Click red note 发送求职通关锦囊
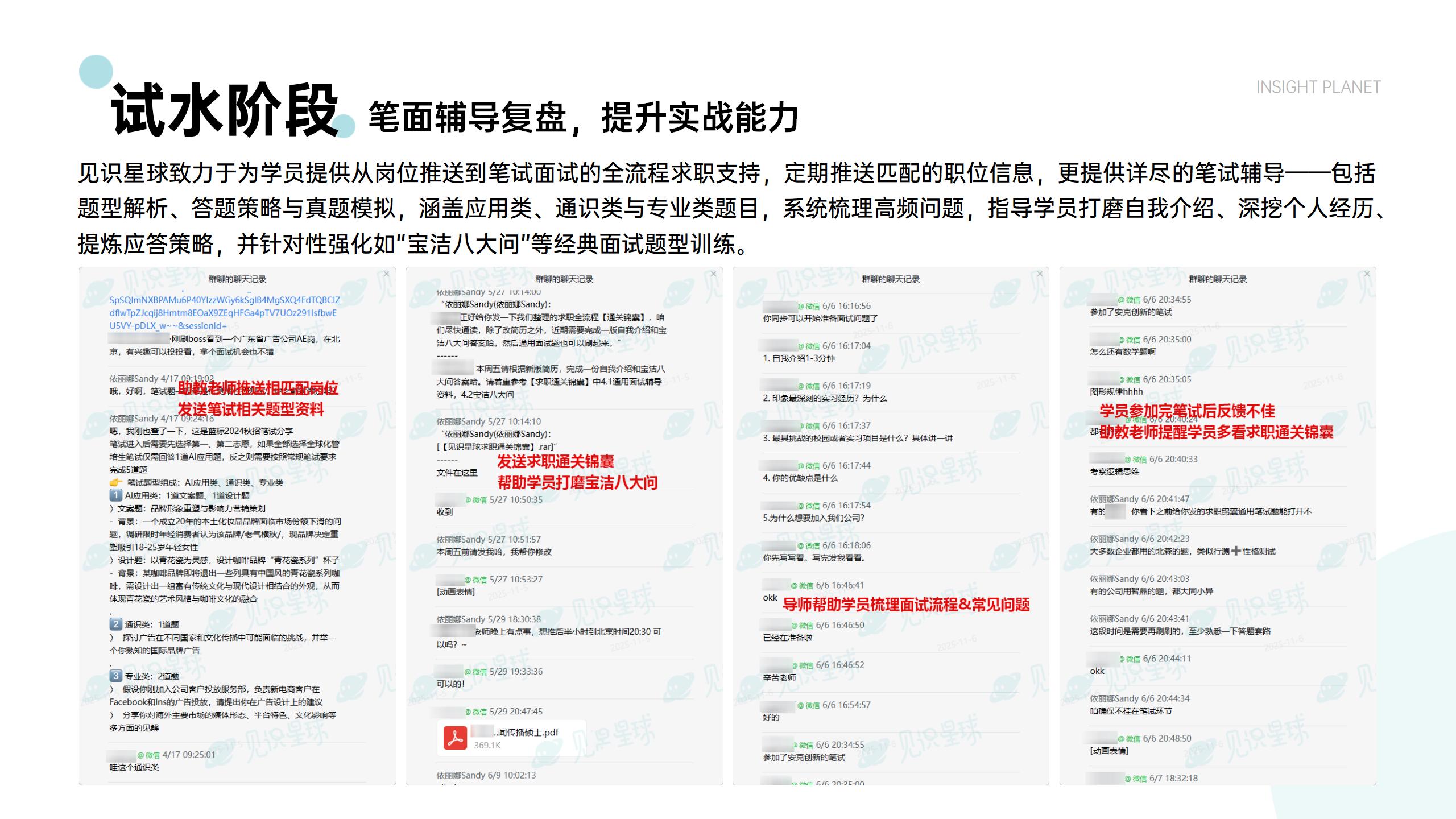This screenshot has height=819, width=1456. click(555, 461)
